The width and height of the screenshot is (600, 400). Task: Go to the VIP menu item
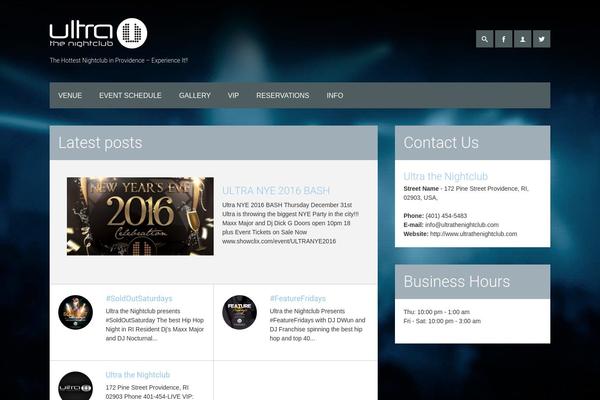233,95
